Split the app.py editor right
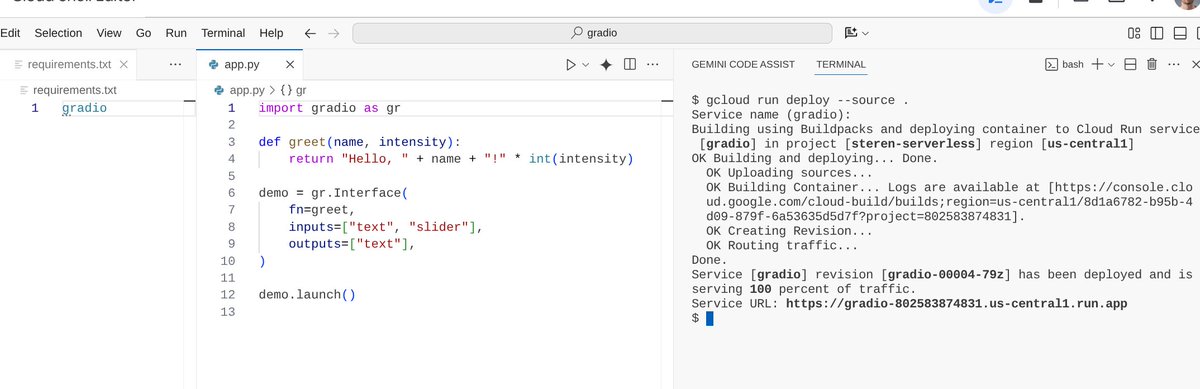Image resolution: width=1200 pixels, height=389 pixels. pyautogui.click(x=630, y=65)
